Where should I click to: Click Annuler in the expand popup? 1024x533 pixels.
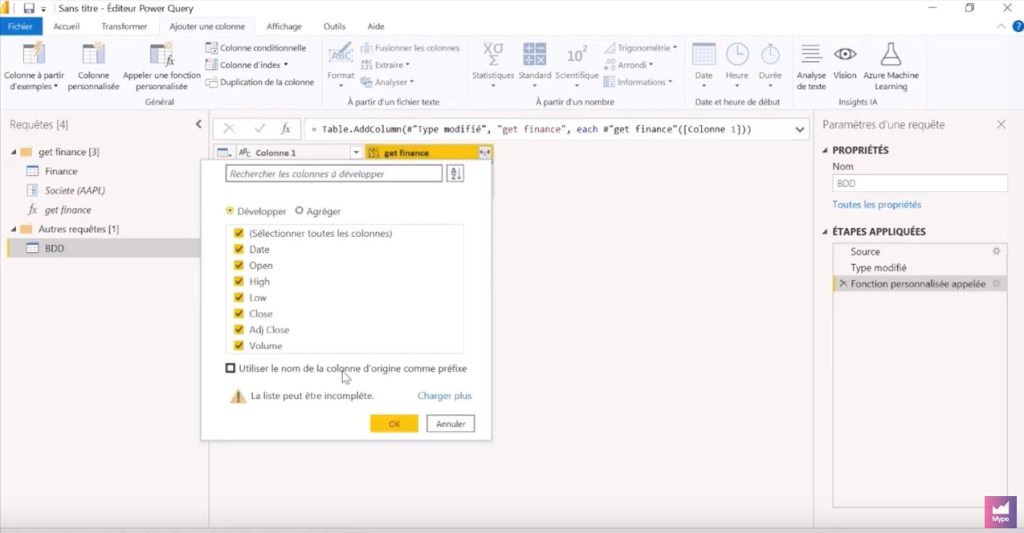click(x=451, y=423)
